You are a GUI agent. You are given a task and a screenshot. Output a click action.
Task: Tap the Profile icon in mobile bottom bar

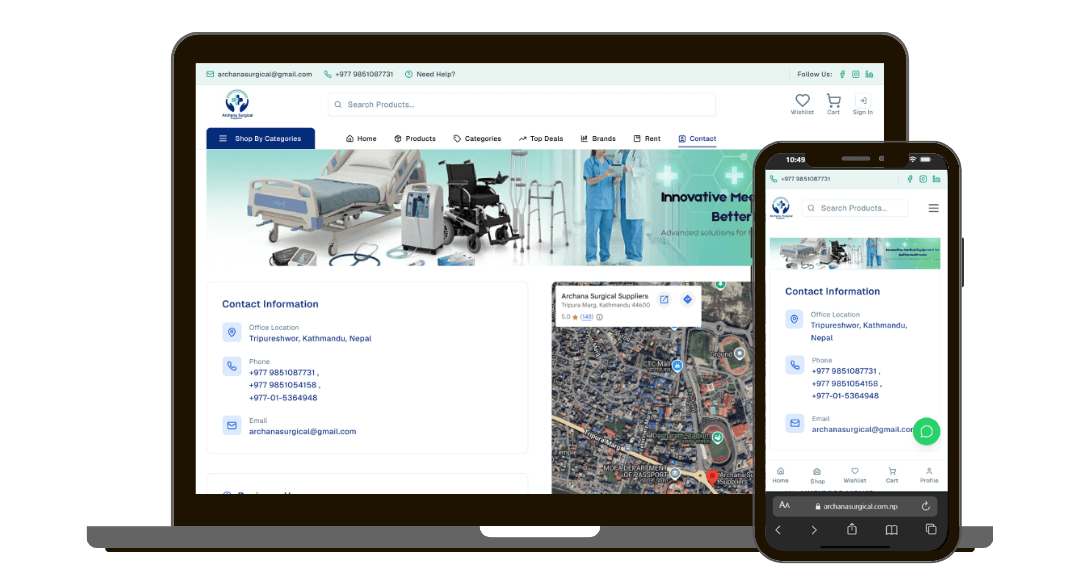[929, 472]
